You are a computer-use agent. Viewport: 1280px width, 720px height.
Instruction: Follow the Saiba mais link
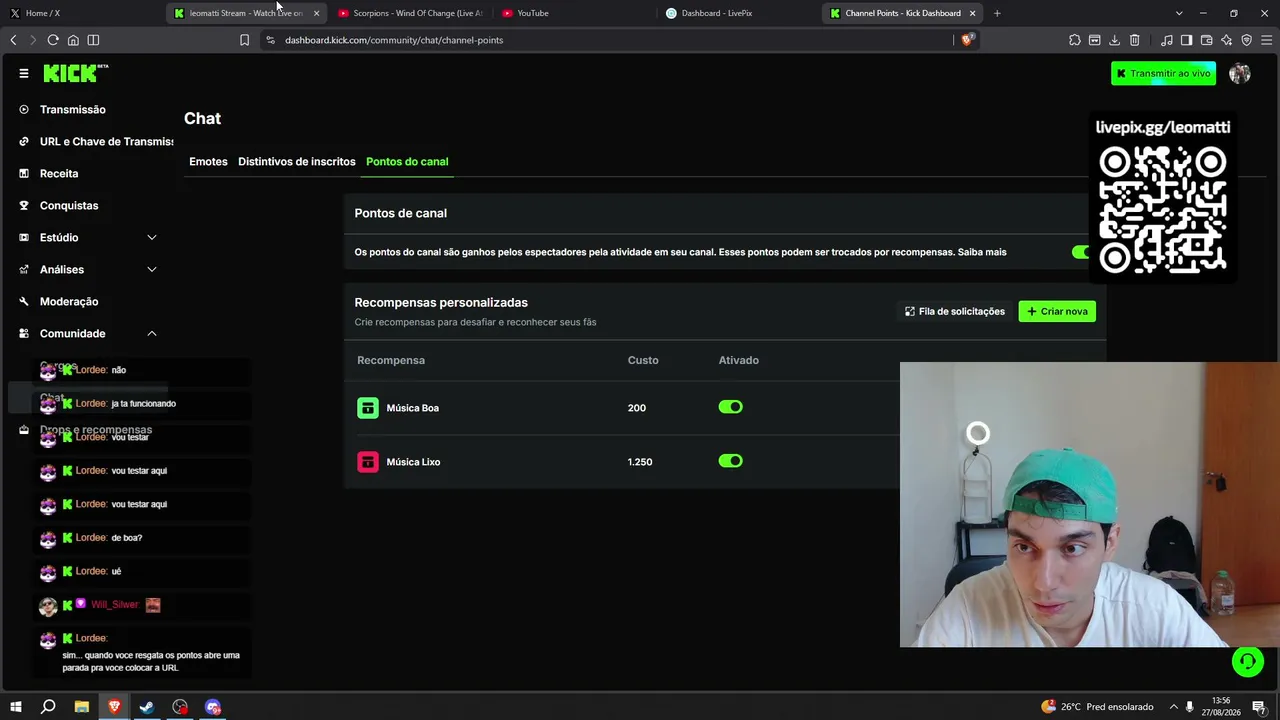tap(982, 252)
